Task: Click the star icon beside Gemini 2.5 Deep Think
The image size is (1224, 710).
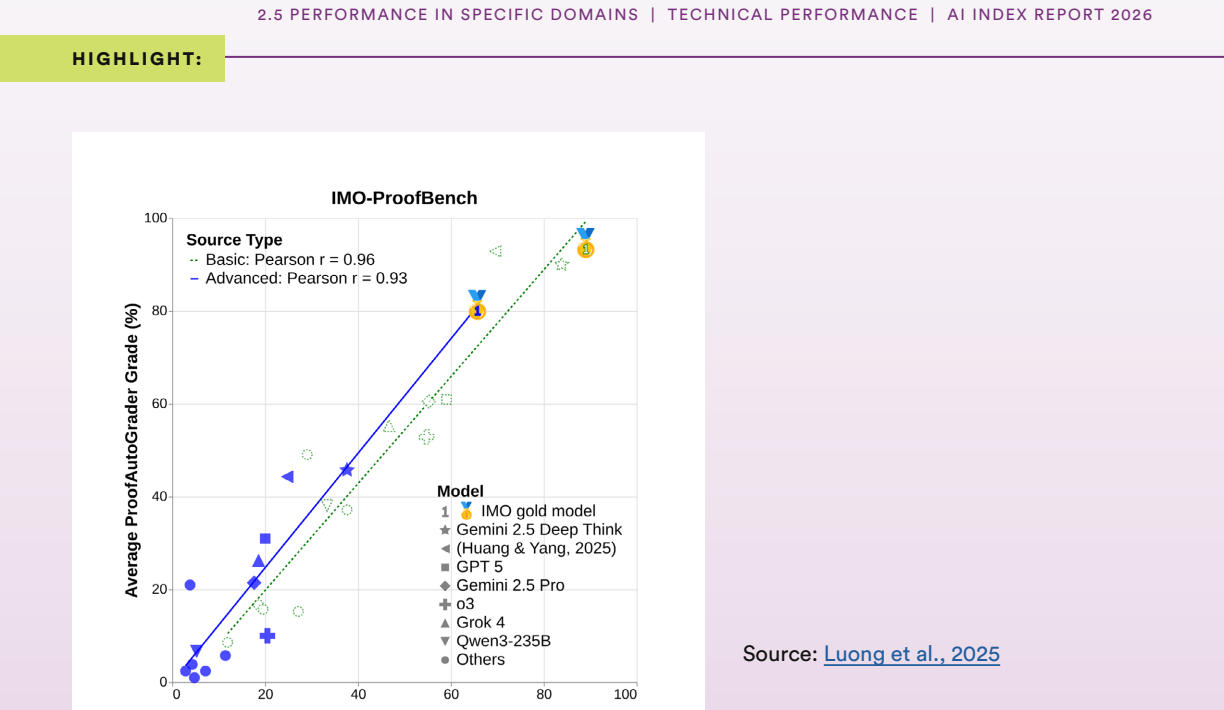Action: (445, 530)
